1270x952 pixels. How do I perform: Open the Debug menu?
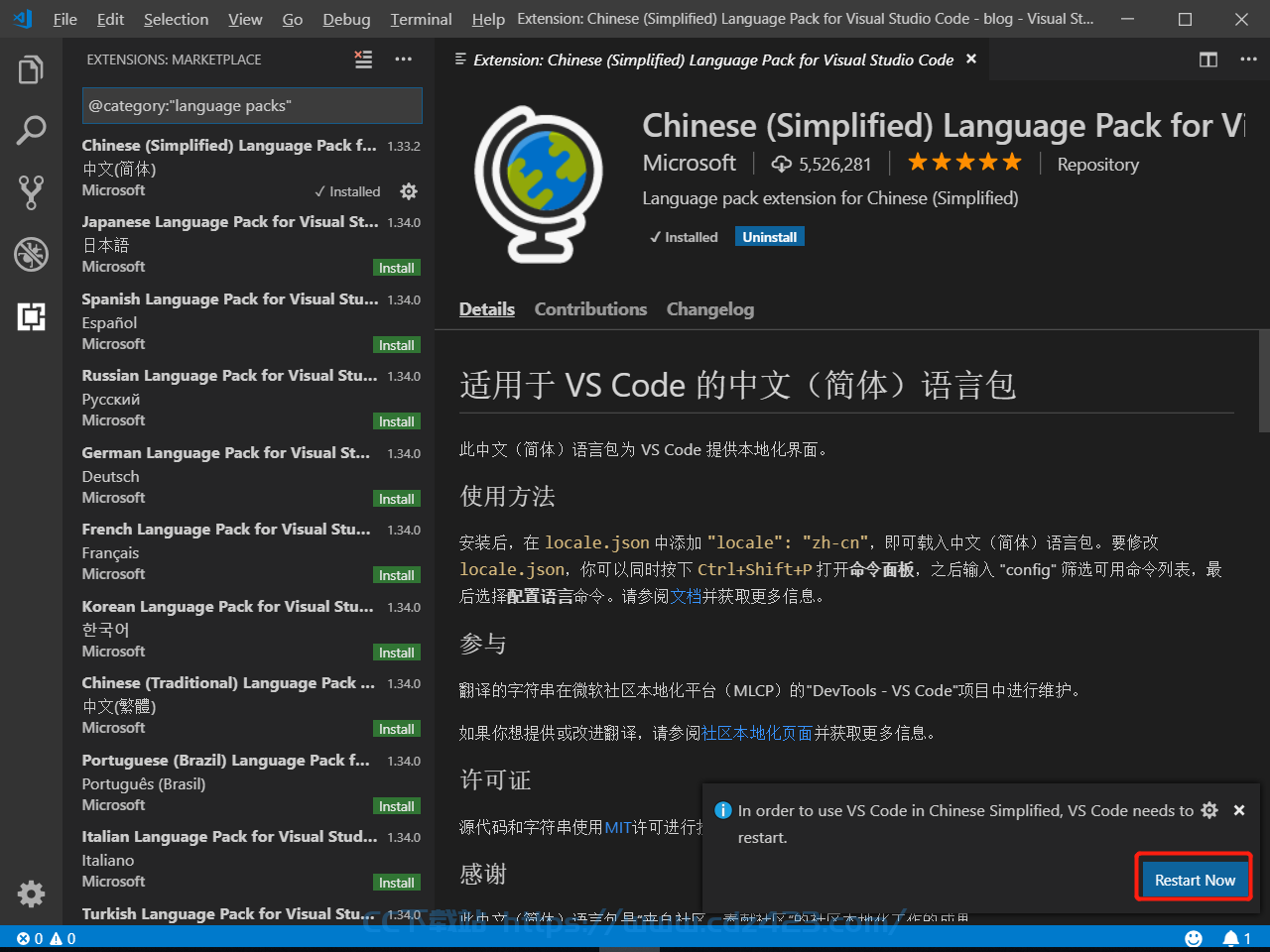point(346,19)
